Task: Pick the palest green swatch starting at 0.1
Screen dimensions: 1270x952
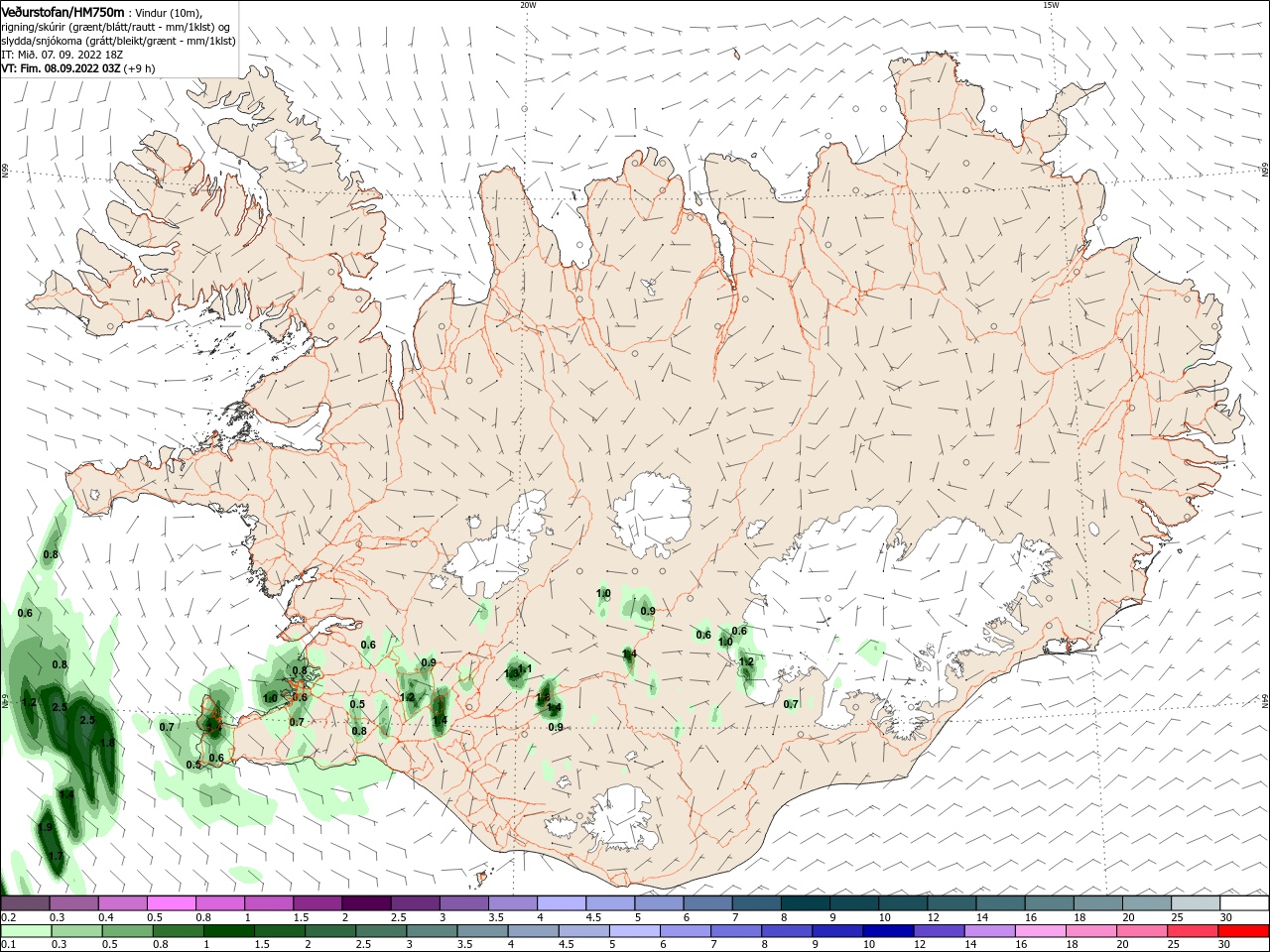Action: coord(25,932)
